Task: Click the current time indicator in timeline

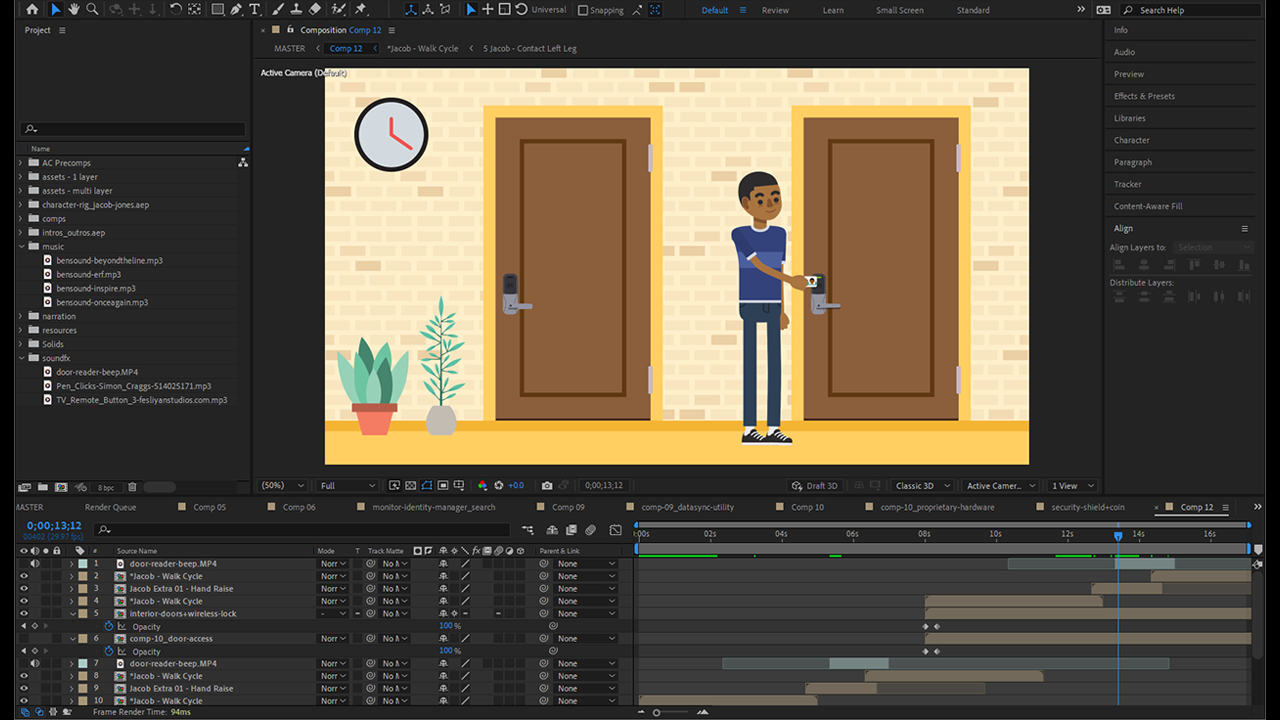Action: click(1118, 536)
